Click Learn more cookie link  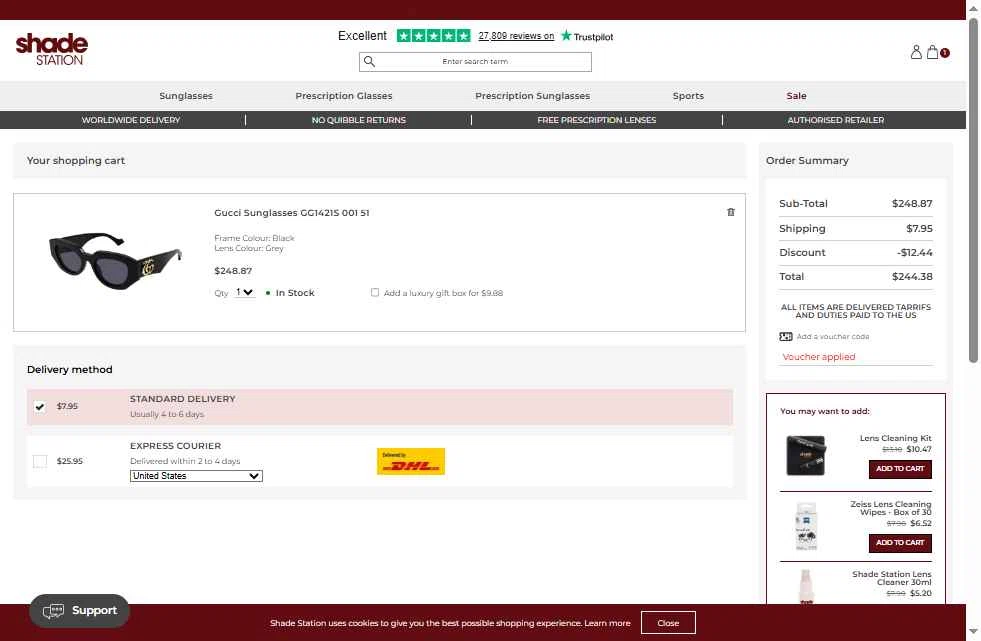coord(607,623)
